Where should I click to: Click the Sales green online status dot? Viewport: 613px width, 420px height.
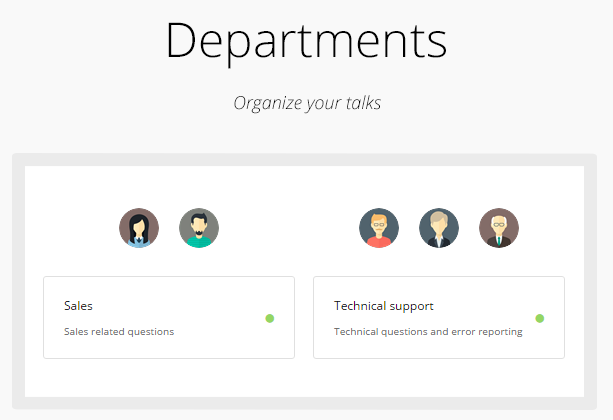pyautogui.click(x=270, y=318)
